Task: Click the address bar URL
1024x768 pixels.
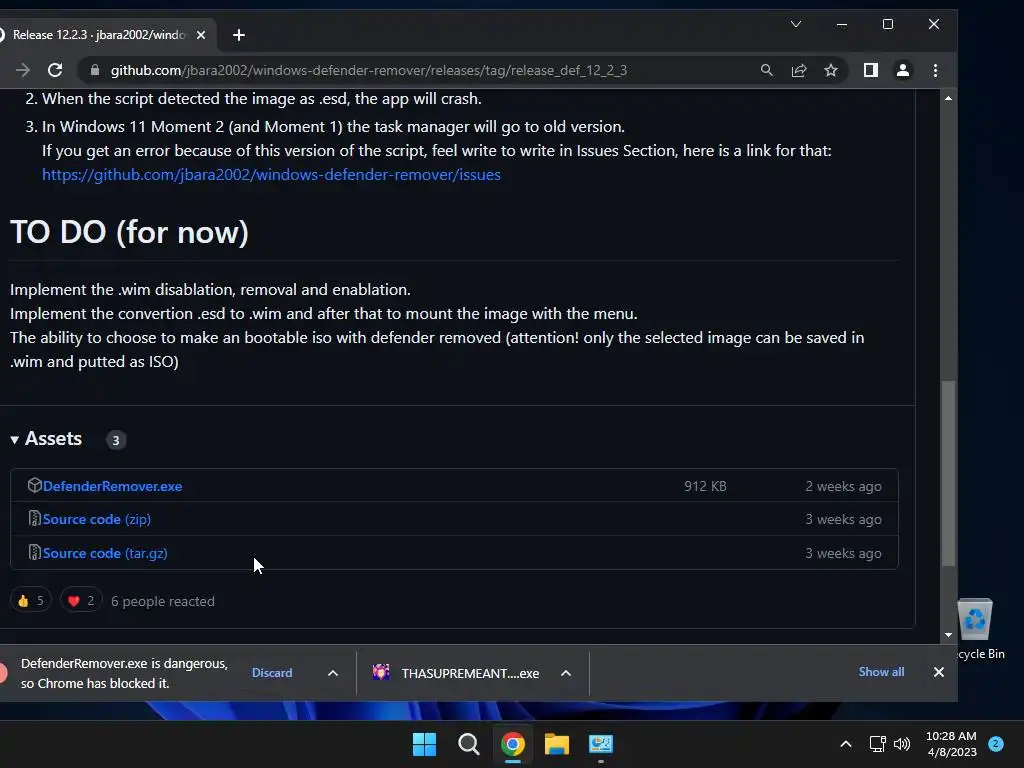Action: (368, 70)
